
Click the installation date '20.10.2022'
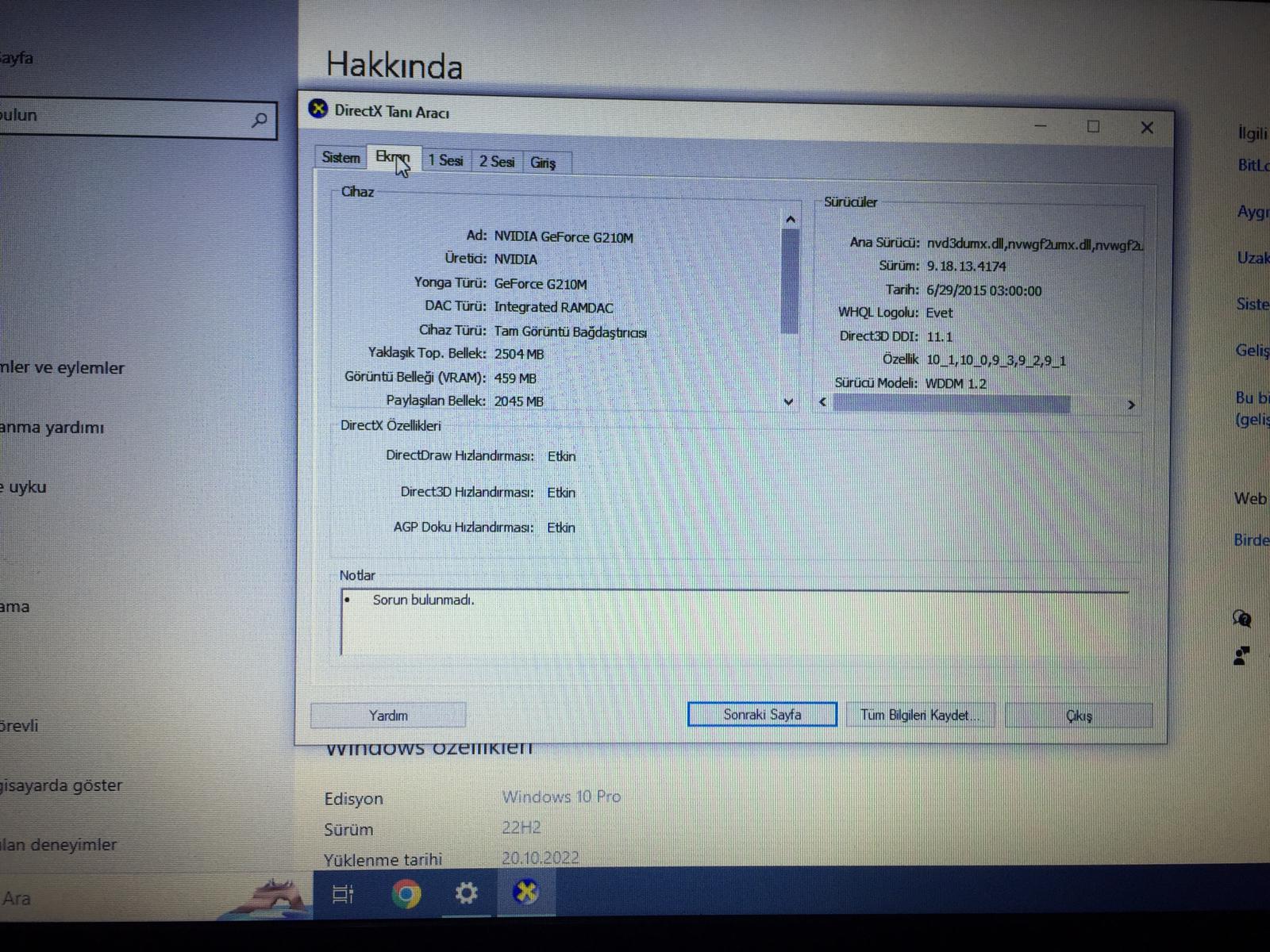541,858
